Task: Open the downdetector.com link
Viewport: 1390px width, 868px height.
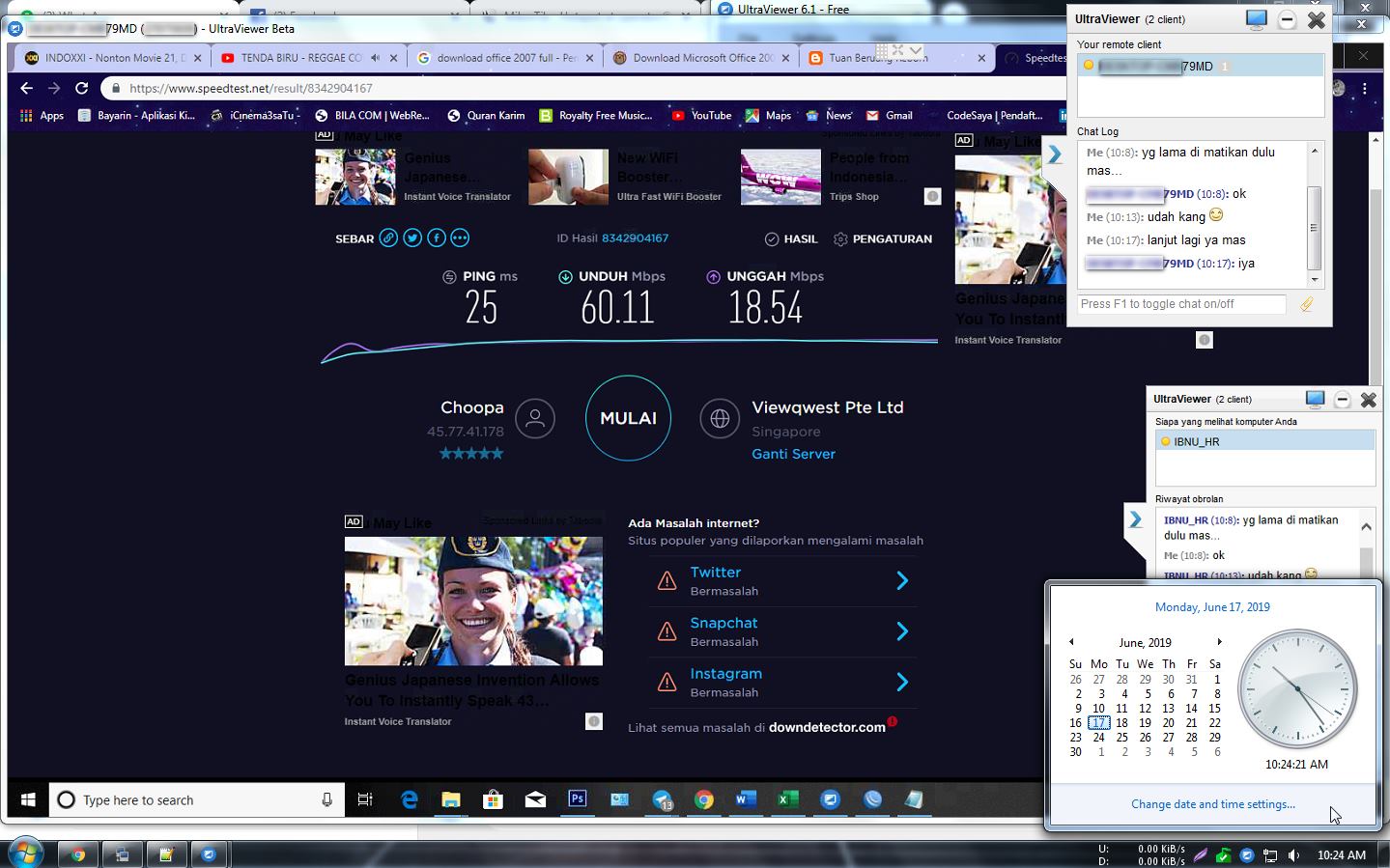Action: 827,727
